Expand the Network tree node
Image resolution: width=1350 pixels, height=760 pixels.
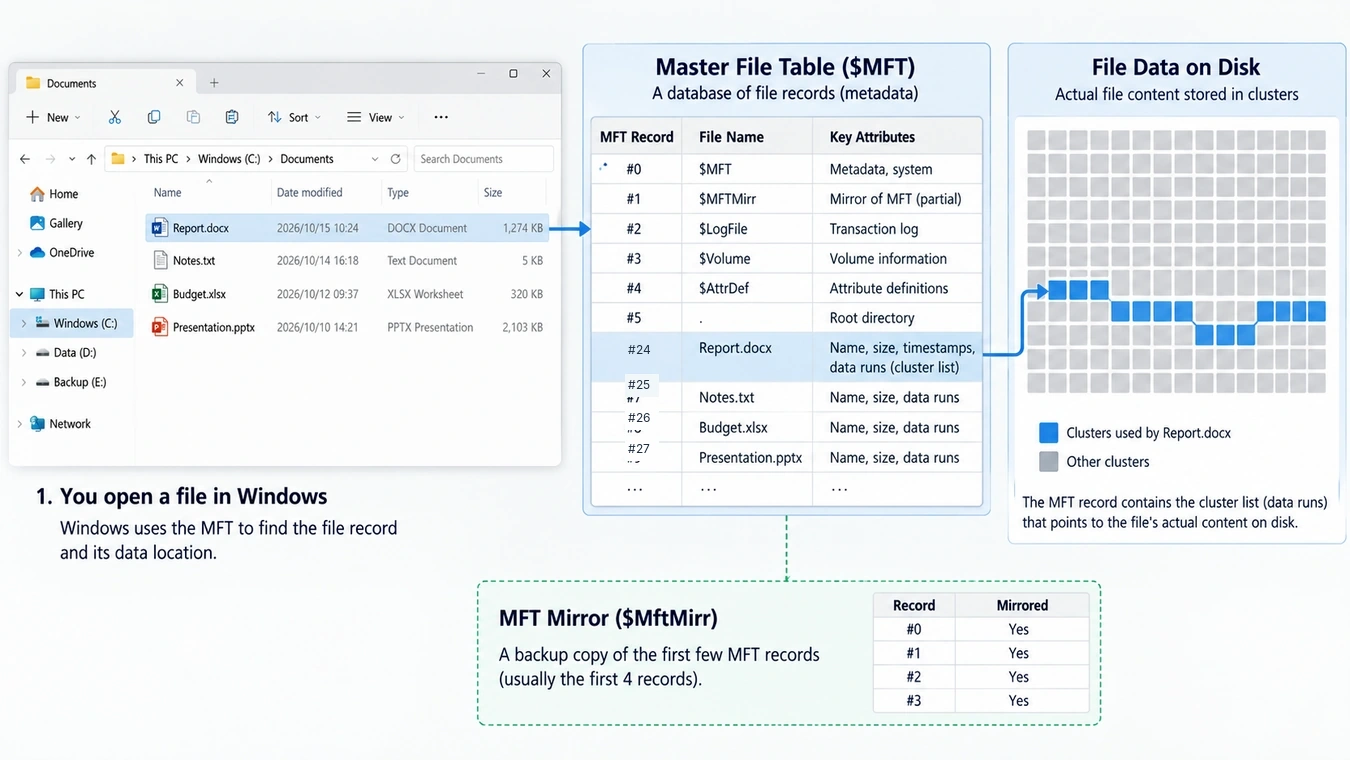20,424
